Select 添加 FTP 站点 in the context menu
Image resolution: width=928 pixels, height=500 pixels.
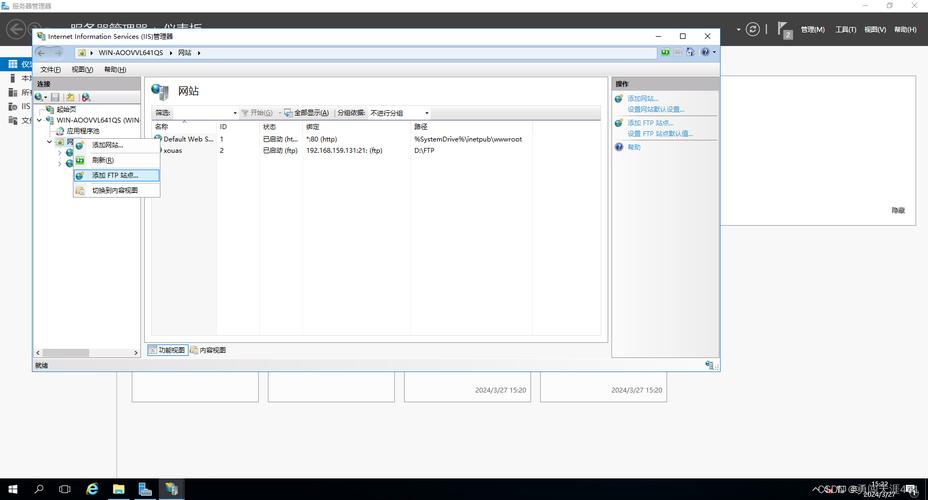click(115, 175)
